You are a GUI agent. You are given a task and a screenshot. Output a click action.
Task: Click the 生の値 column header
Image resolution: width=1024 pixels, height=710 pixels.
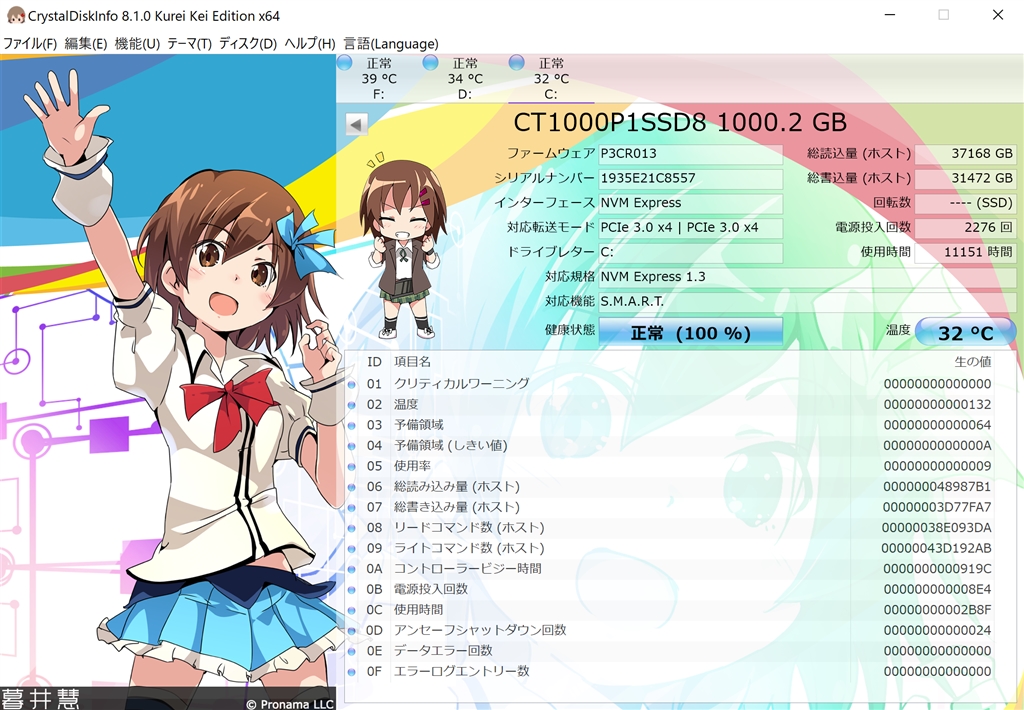tap(972, 362)
